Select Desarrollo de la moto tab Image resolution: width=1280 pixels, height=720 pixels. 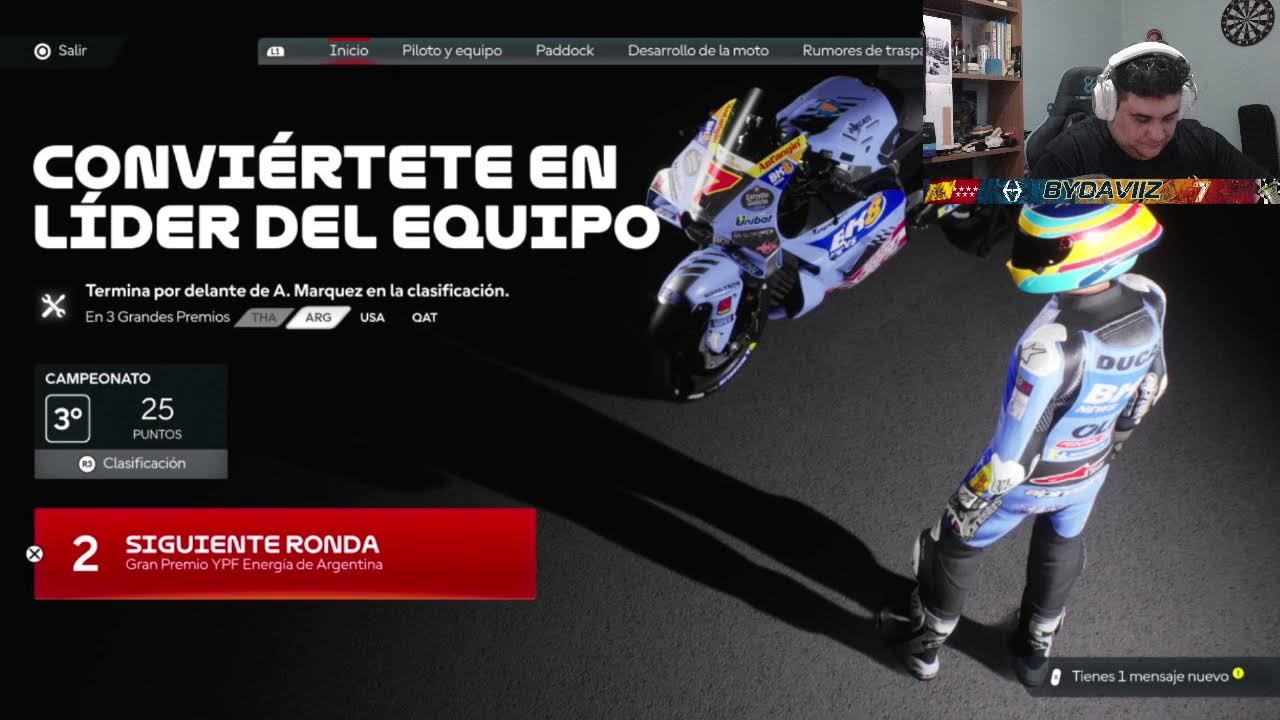click(698, 50)
